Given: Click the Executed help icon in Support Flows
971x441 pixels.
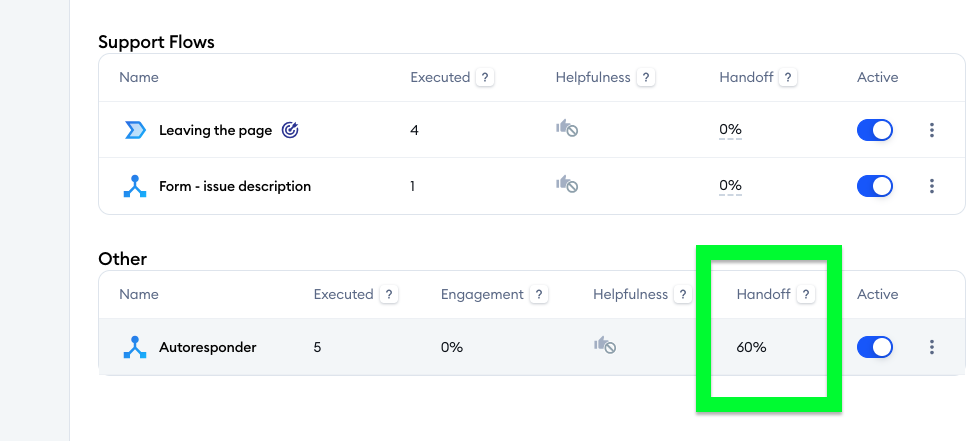Looking at the screenshot, I should point(485,77).
